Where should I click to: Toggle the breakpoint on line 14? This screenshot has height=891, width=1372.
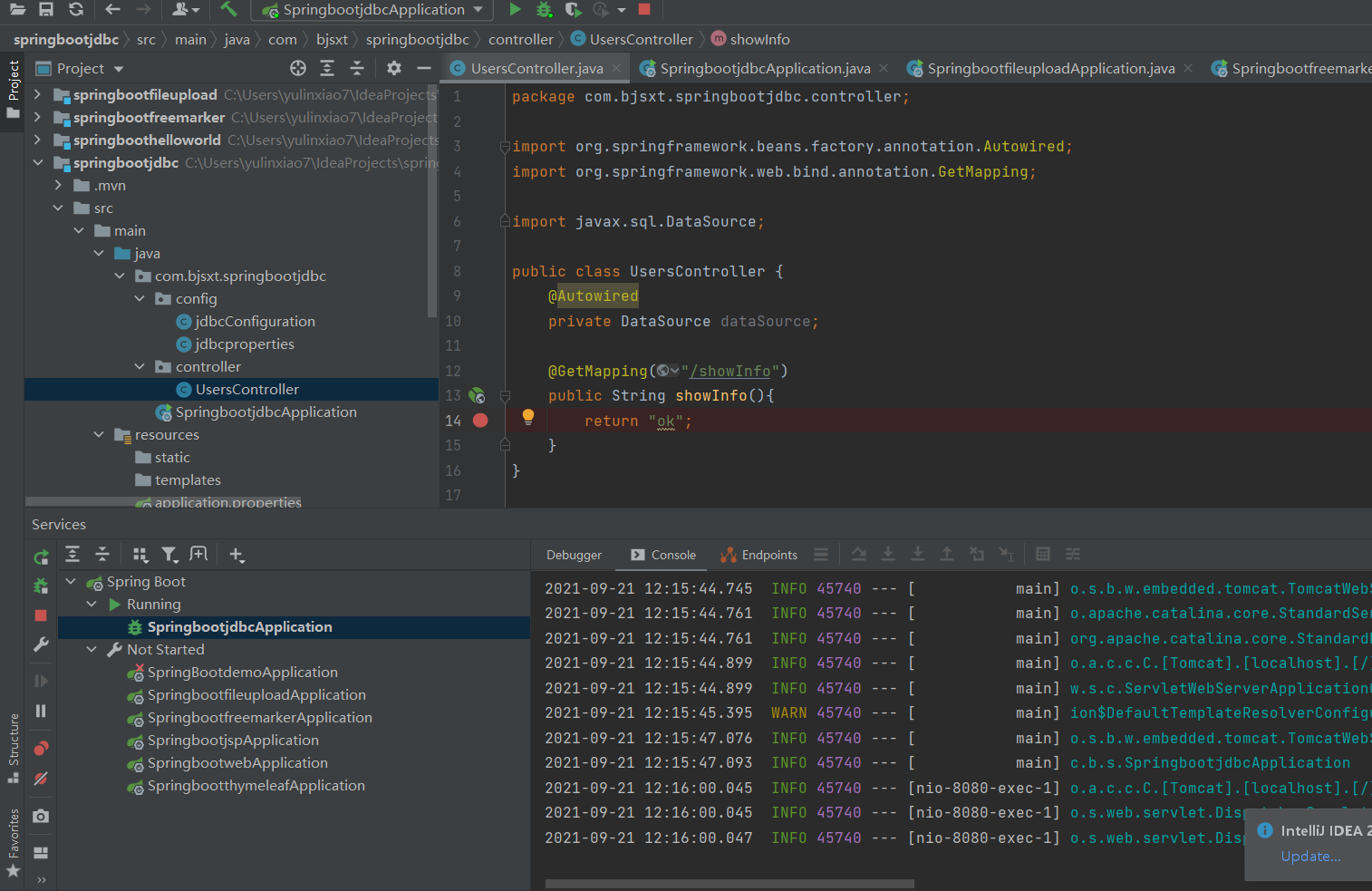[480, 421]
